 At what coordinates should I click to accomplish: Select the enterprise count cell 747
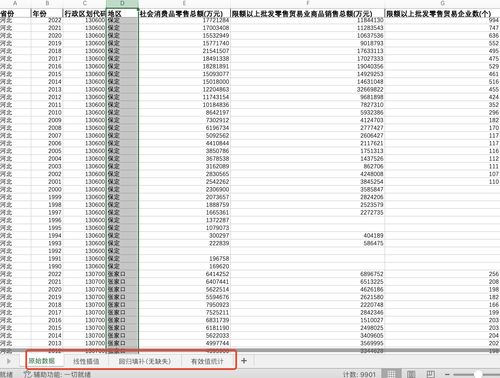(x=442, y=28)
